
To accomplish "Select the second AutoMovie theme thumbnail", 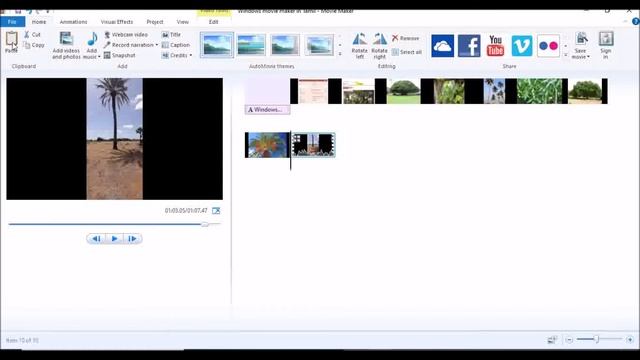I will [x=251, y=45].
